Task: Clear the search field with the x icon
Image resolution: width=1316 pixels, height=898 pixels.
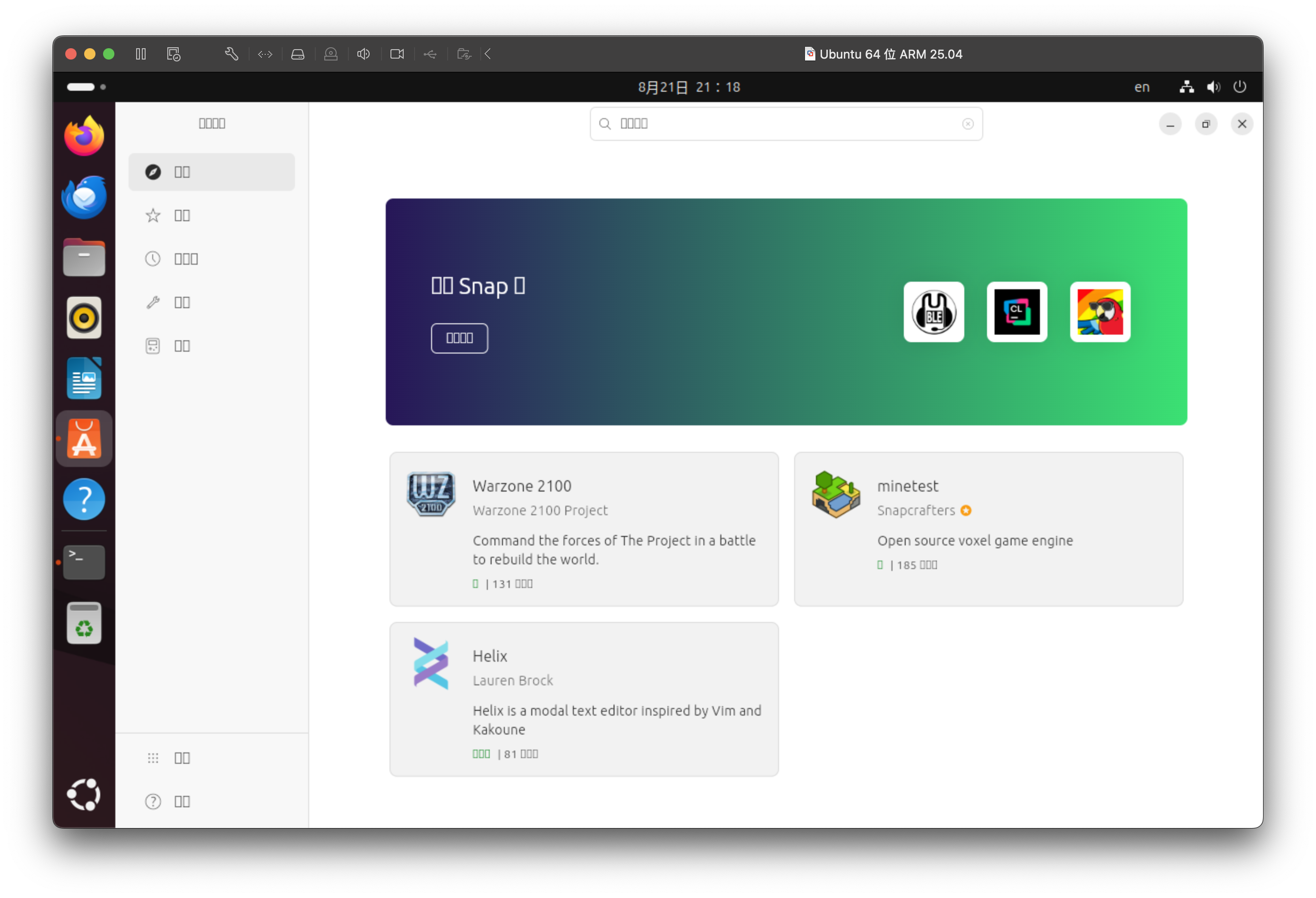Action: point(968,123)
